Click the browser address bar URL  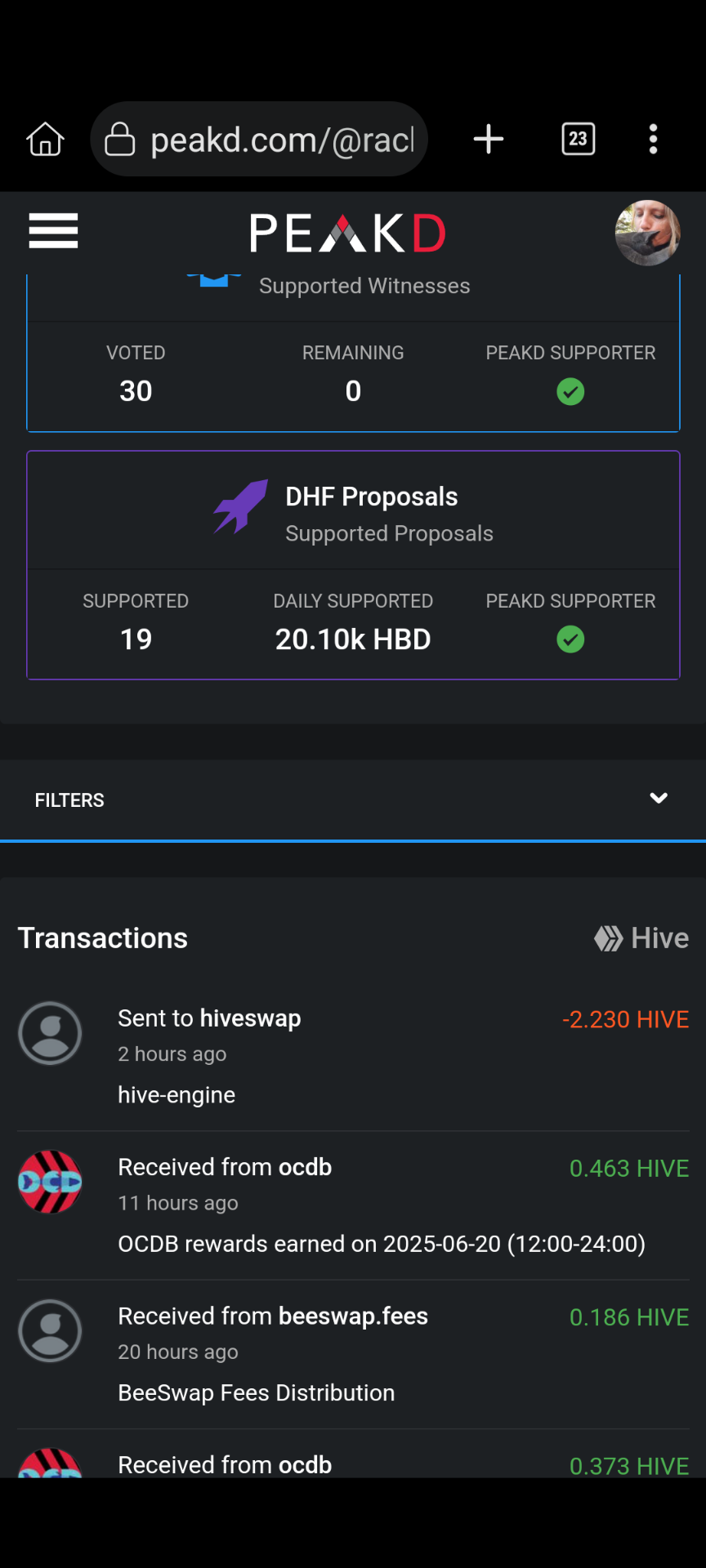coord(283,140)
